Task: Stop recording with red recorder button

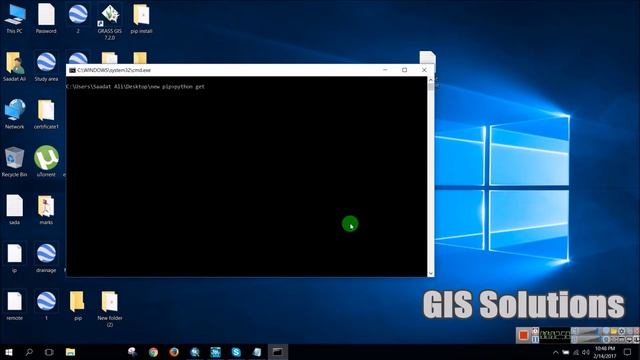Action: pos(523,336)
